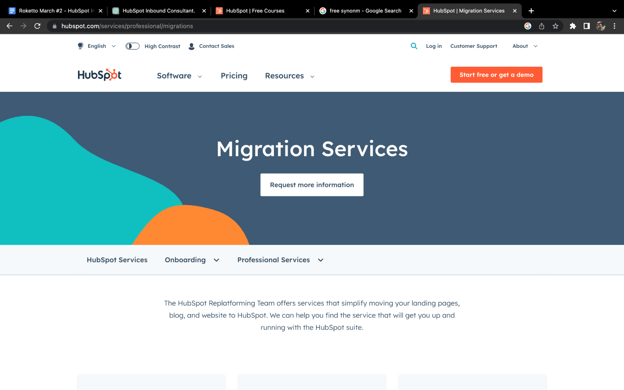Click the Contact Sales person icon
This screenshot has width=624, height=390.
point(191,46)
